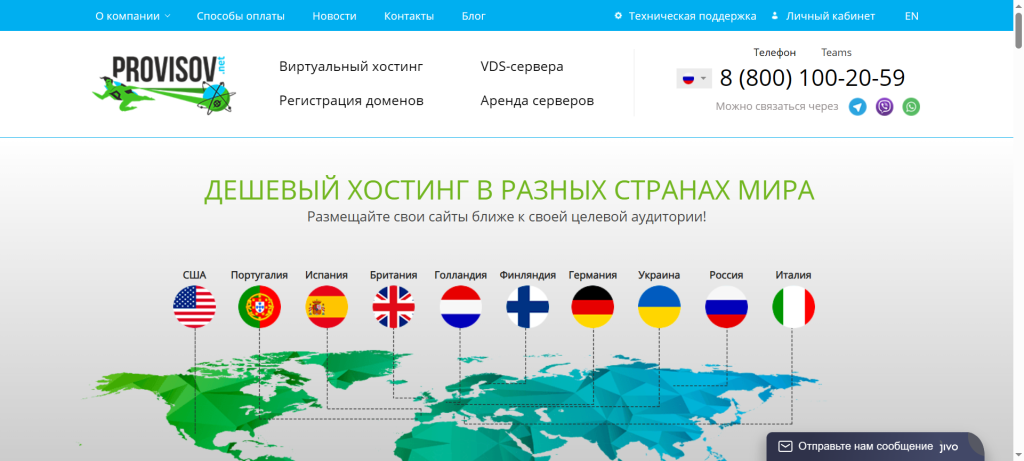The height and width of the screenshot is (461, 1024).
Task: Open the Блог menu item
Action: [x=473, y=16]
